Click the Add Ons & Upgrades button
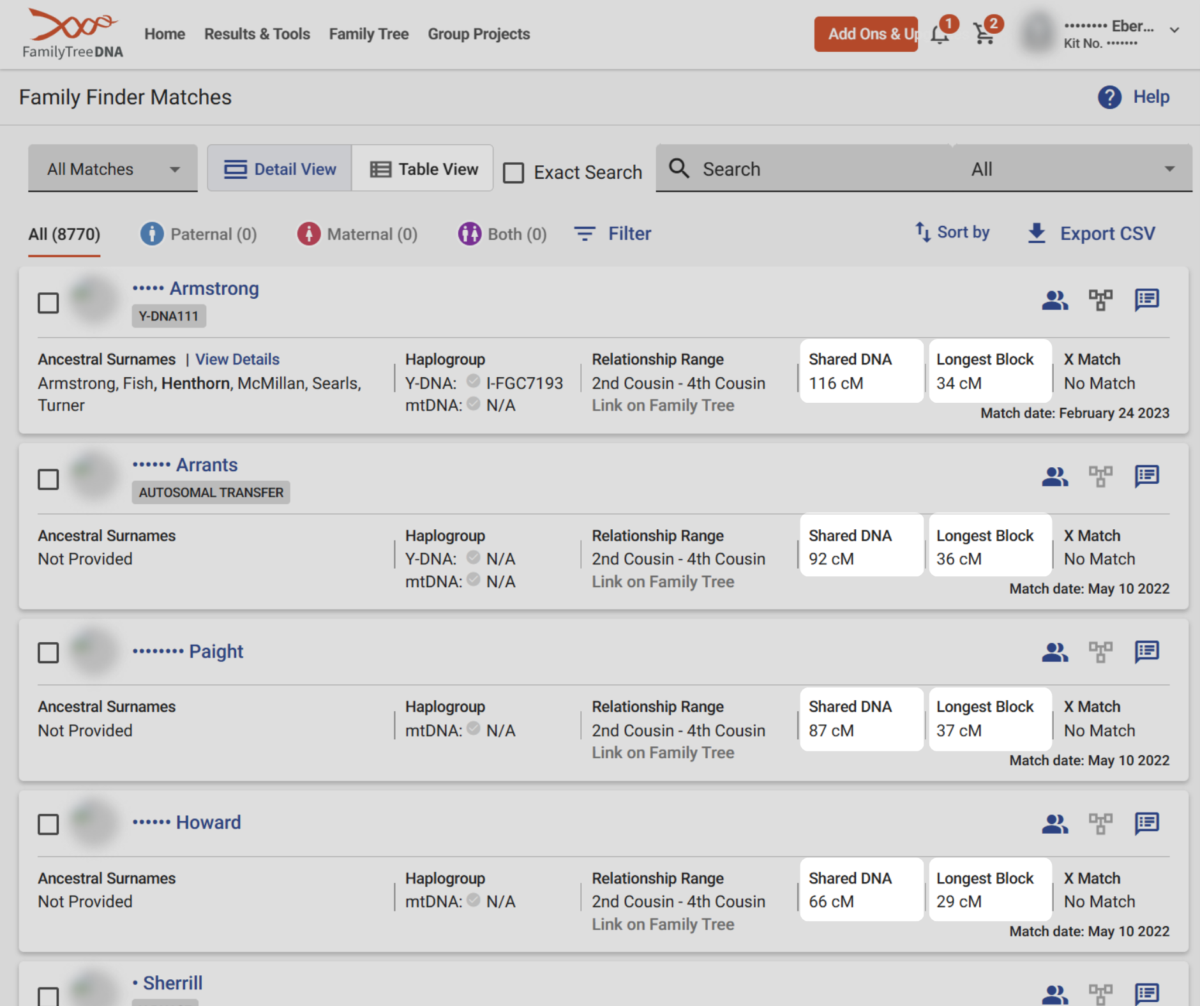The height and width of the screenshot is (1006, 1200). tap(866, 34)
